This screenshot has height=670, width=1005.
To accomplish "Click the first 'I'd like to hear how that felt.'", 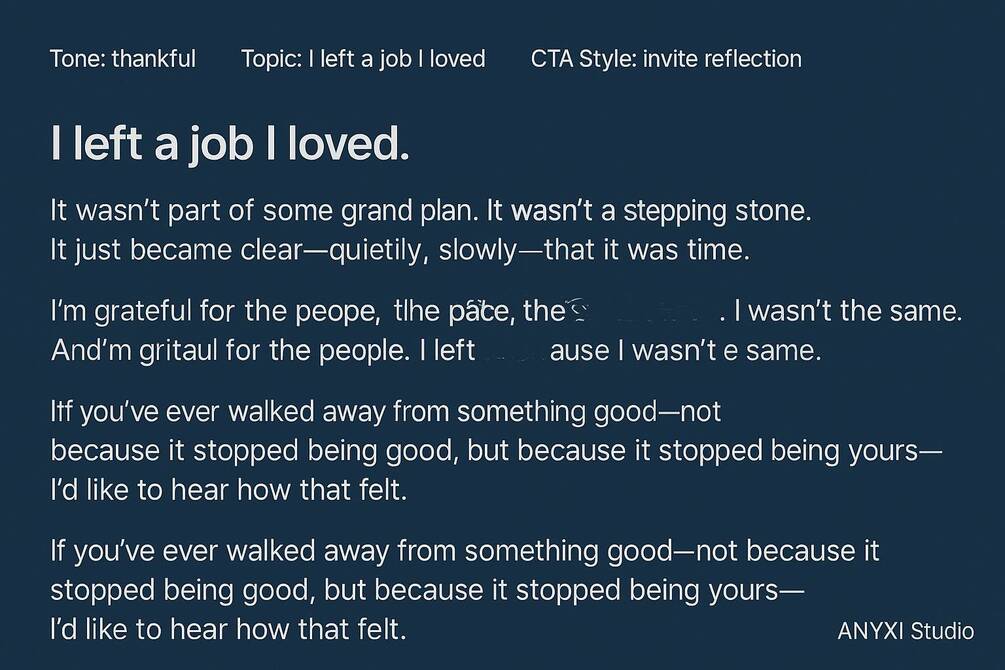I will (x=228, y=490).
